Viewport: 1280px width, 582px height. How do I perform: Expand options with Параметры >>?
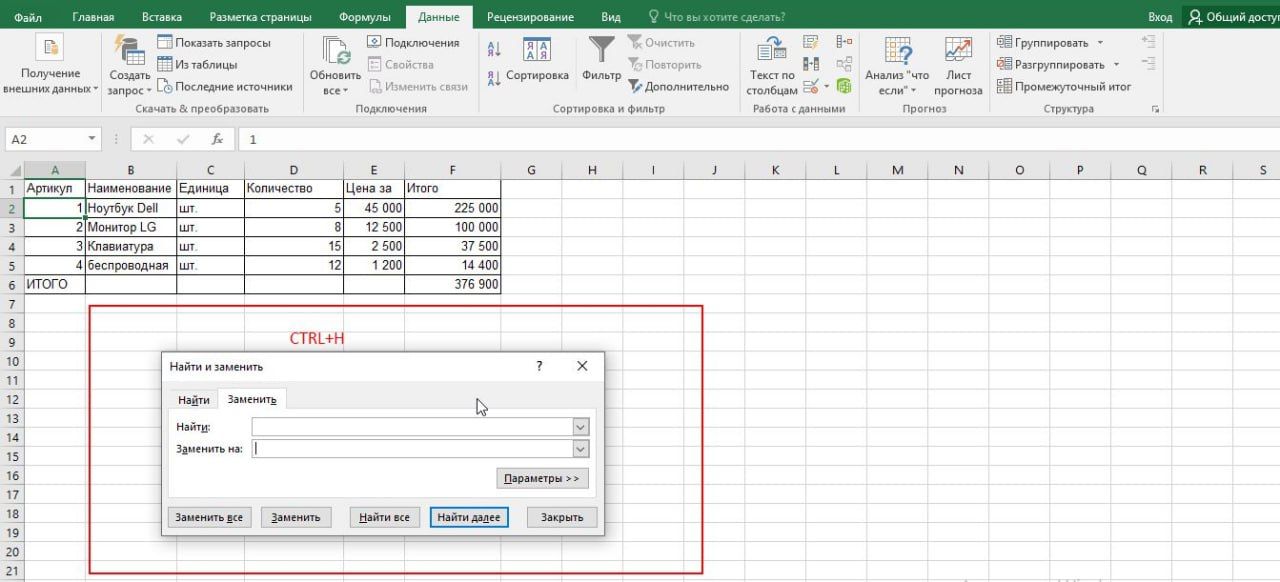(542, 478)
